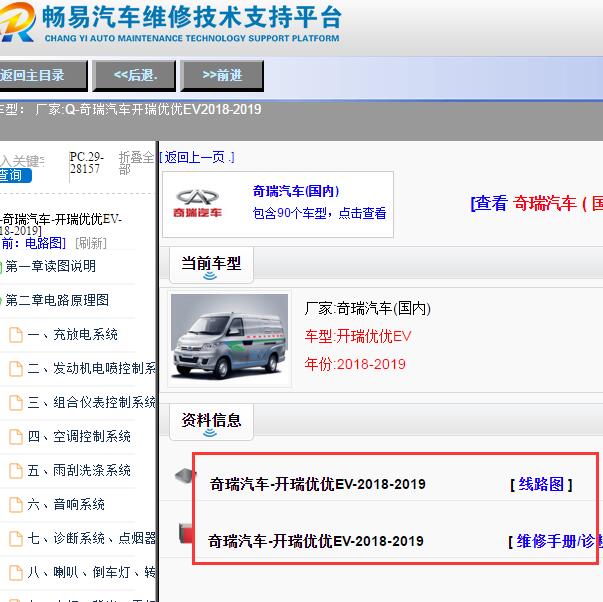603x602 pixels.
Task: Click document icon next to 七、诊断系统
Action: 16,539
